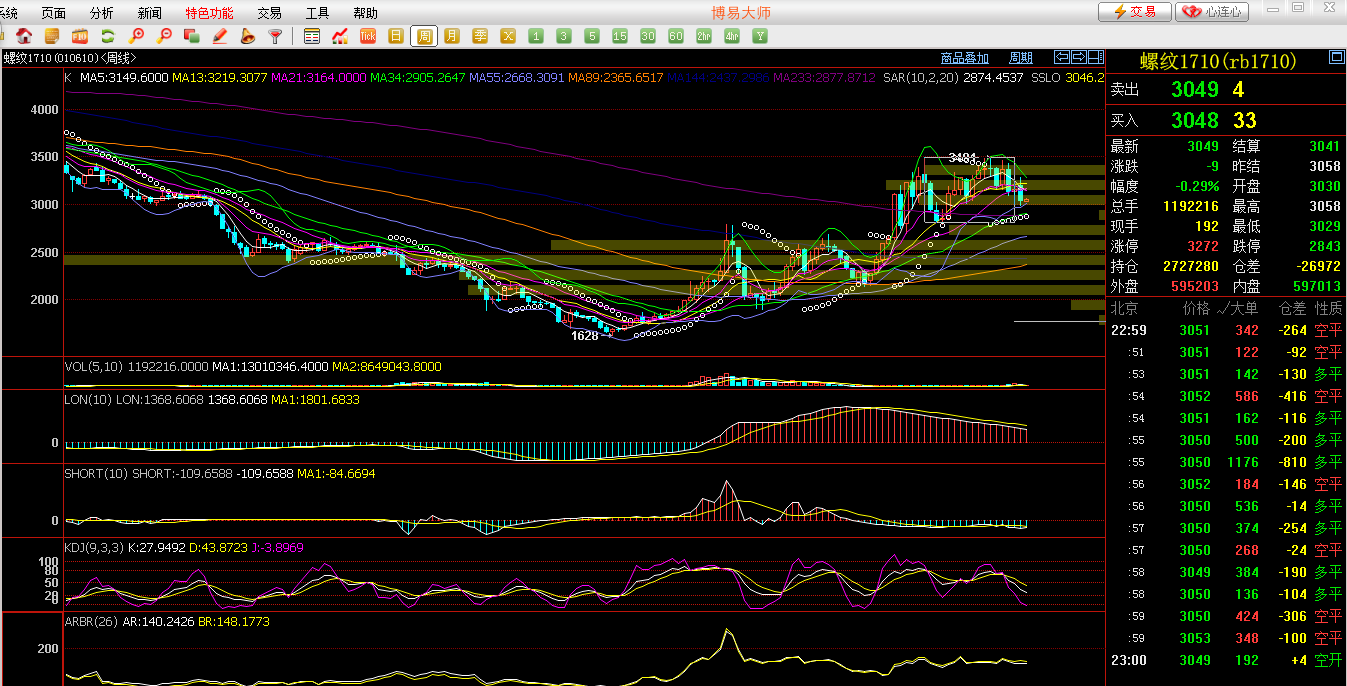Open the 页面 menu
Viewport: 1347px width, 686px height.
click(53, 13)
